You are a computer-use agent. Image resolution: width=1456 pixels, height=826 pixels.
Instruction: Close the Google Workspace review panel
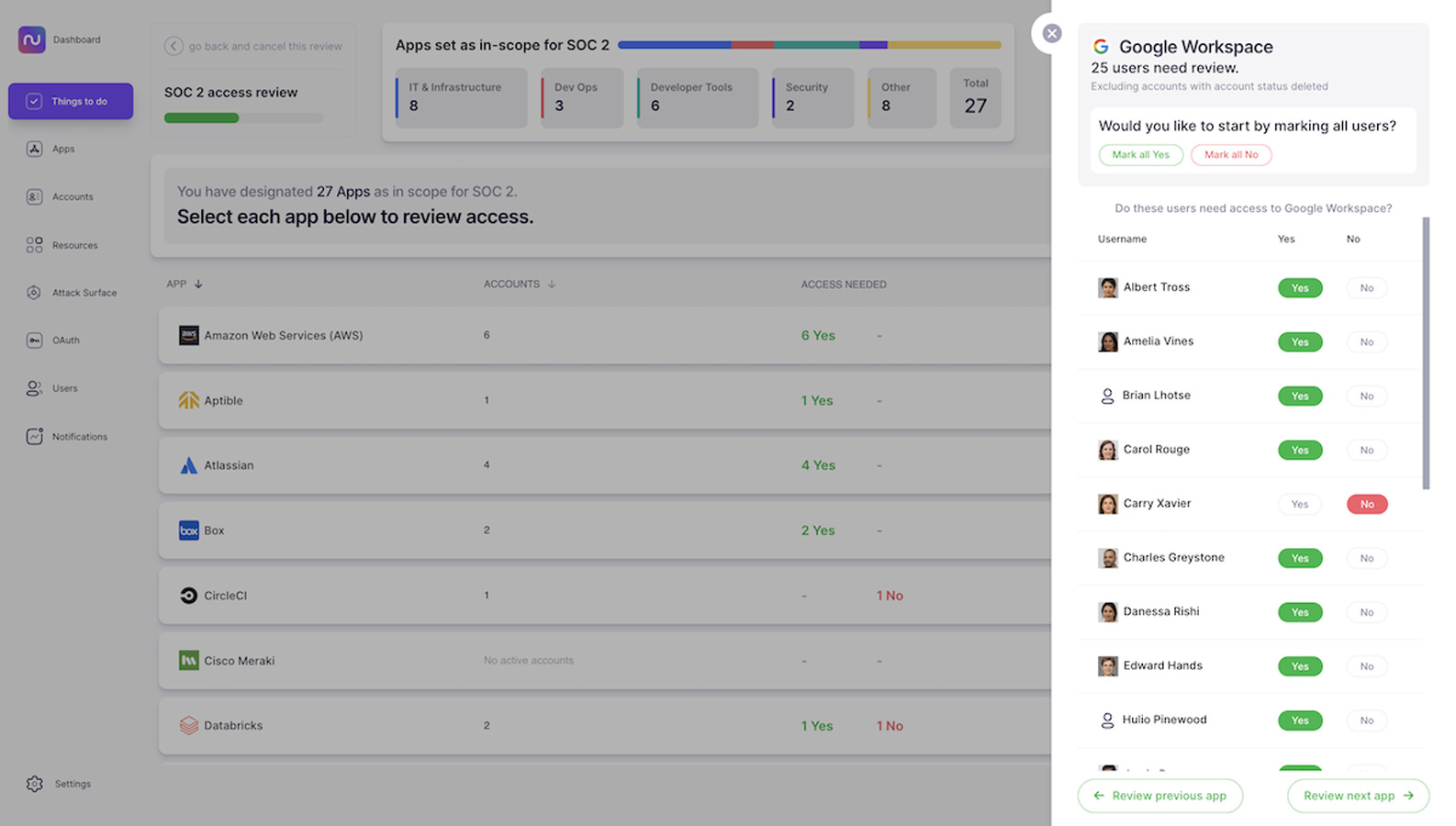[1052, 33]
